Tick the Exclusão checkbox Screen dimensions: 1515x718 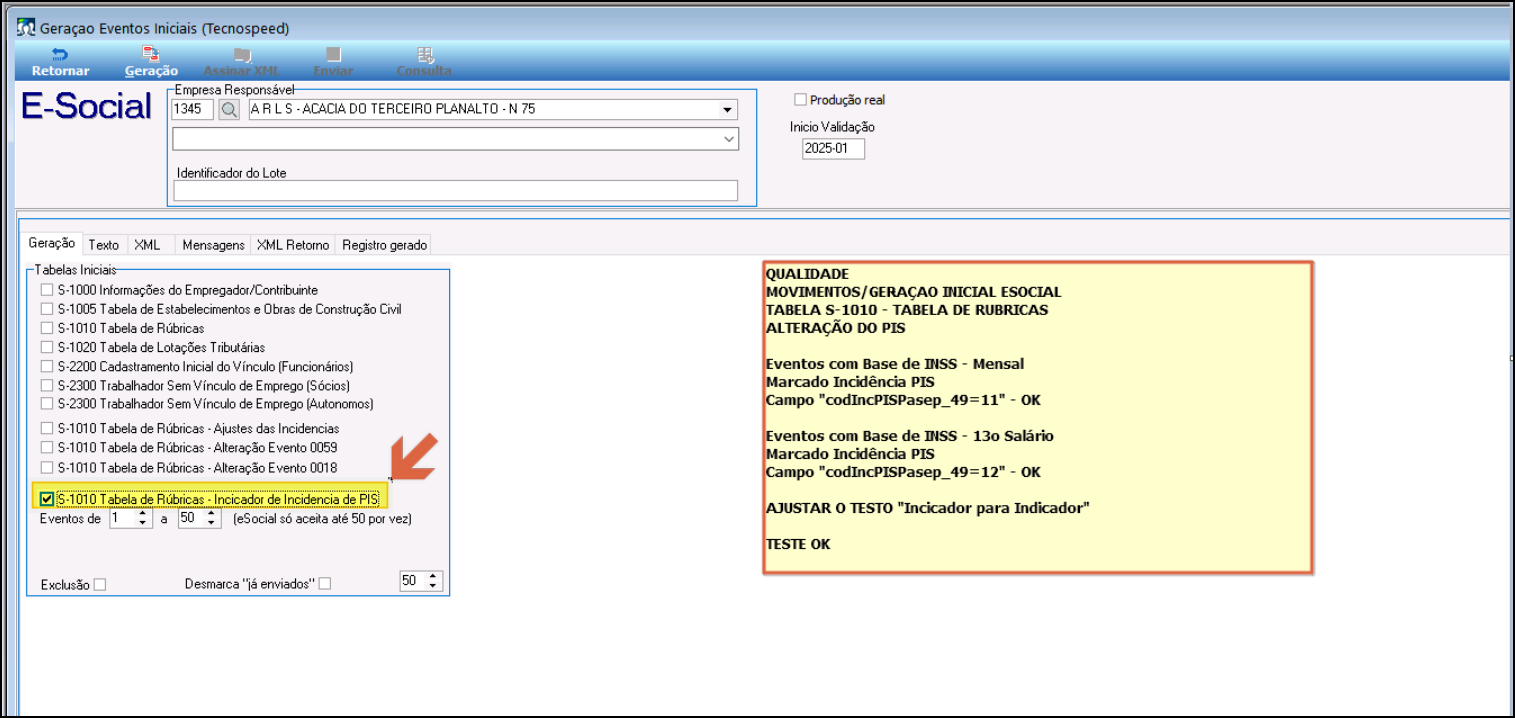tap(99, 585)
